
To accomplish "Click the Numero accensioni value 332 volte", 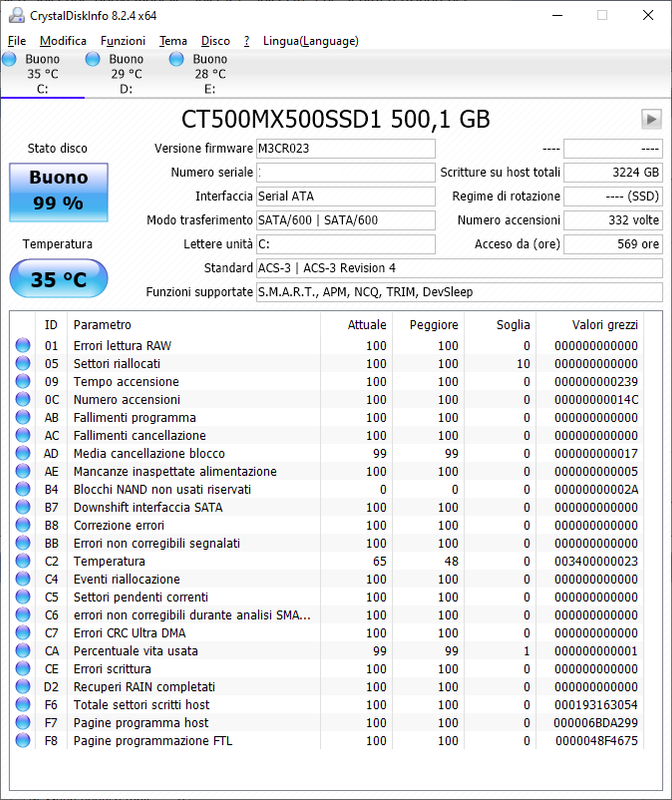I will pos(613,220).
